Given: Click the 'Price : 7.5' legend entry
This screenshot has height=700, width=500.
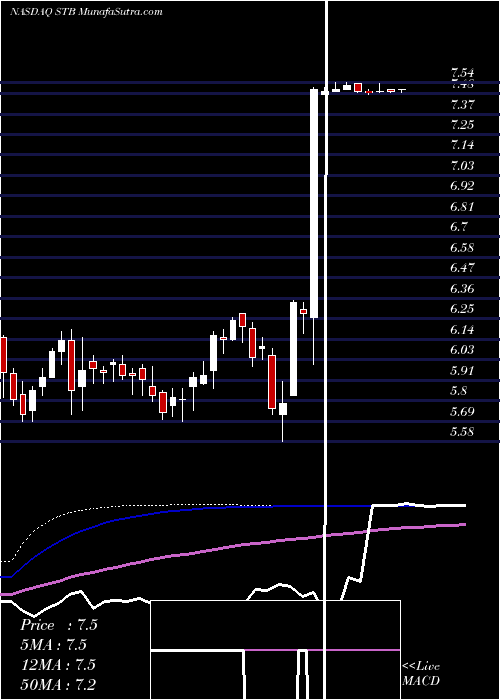Looking at the screenshot, I should pyautogui.click(x=58, y=625).
